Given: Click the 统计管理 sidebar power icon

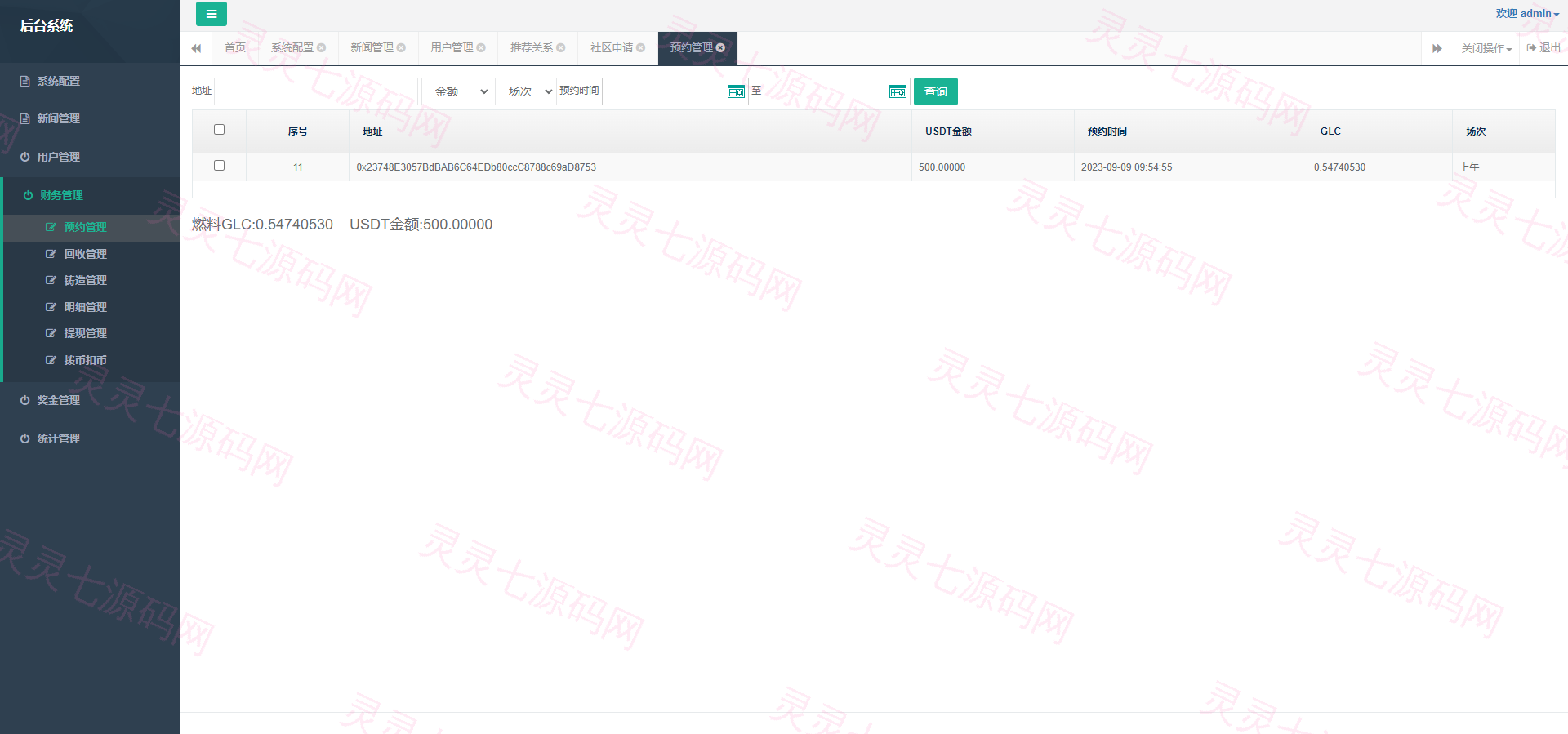Looking at the screenshot, I should click(x=25, y=438).
